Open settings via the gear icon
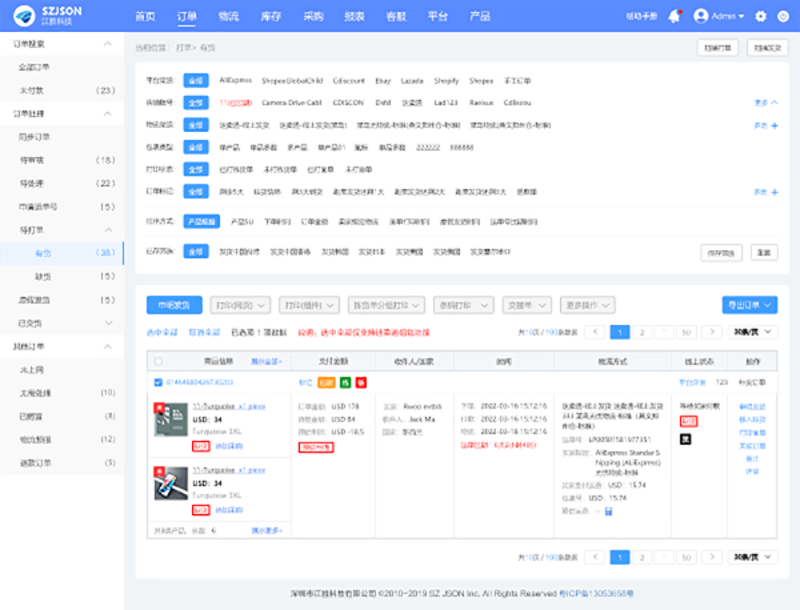The height and width of the screenshot is (610, 800). click(760, 16)
